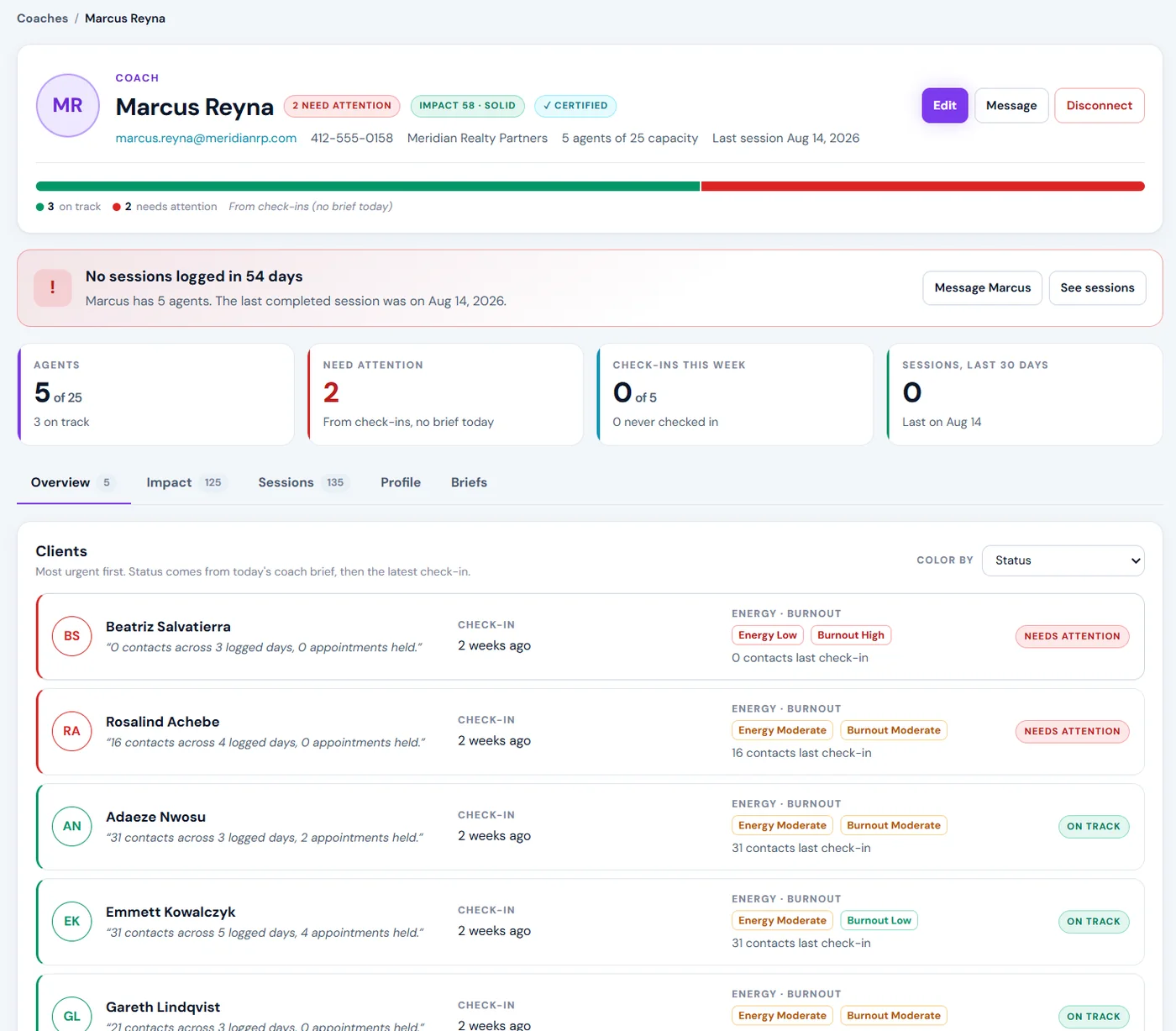Viewport: 1176px width, 1031px height.
Task: Open Beatriz Salvatierra's BS avatar
Action: 71,636
